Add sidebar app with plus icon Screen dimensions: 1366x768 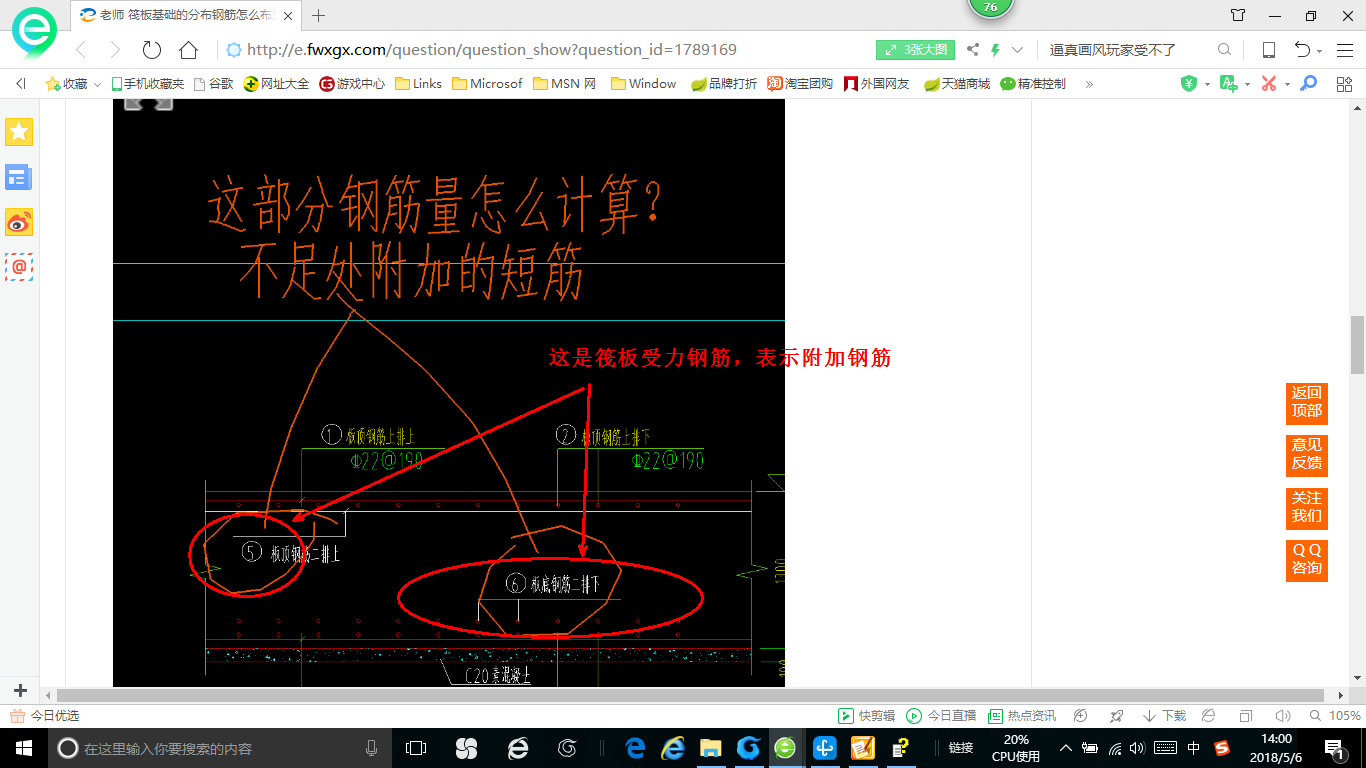point(20,691)
